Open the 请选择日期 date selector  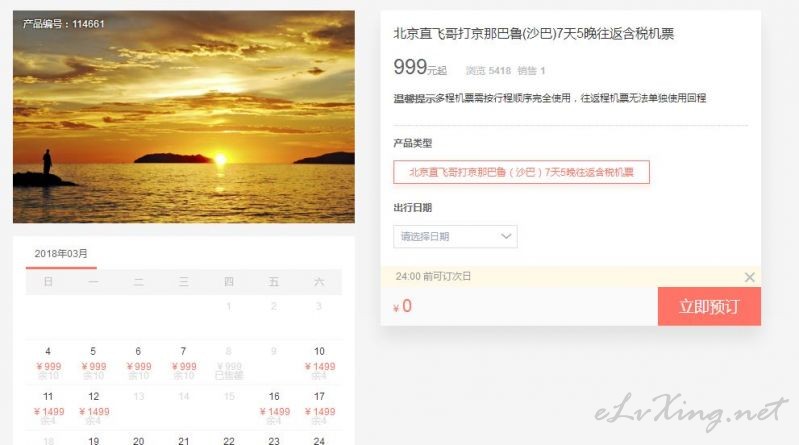[455, 237]
